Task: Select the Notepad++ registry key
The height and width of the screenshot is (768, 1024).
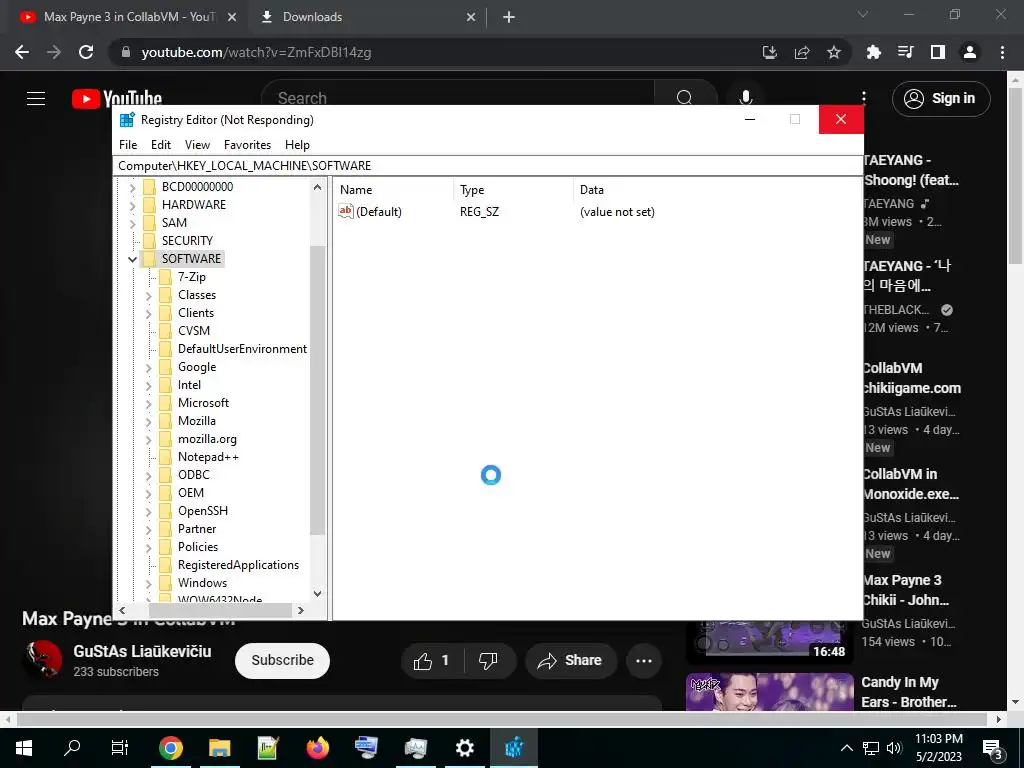Action: pos(208,457)
